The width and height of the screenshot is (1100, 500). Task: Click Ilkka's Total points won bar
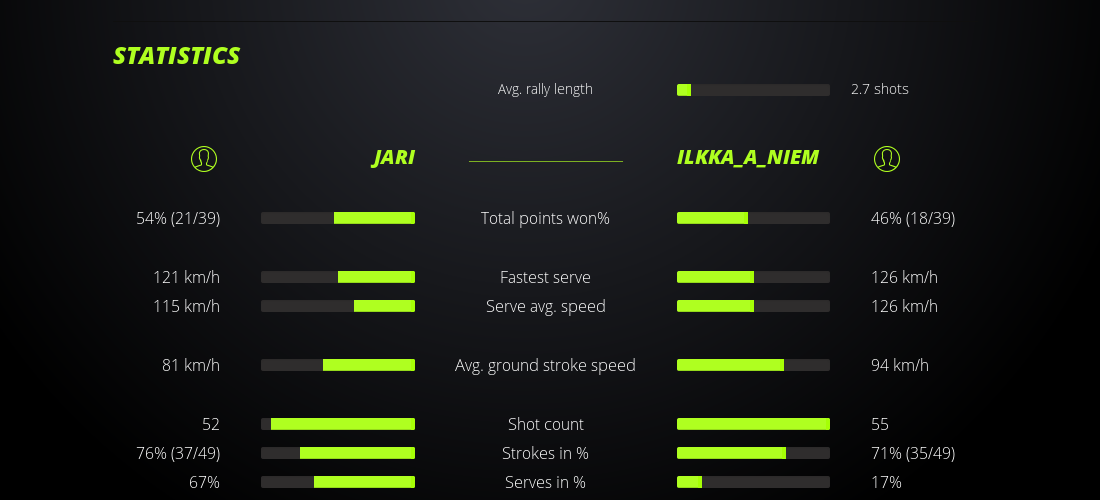point(753,218)
